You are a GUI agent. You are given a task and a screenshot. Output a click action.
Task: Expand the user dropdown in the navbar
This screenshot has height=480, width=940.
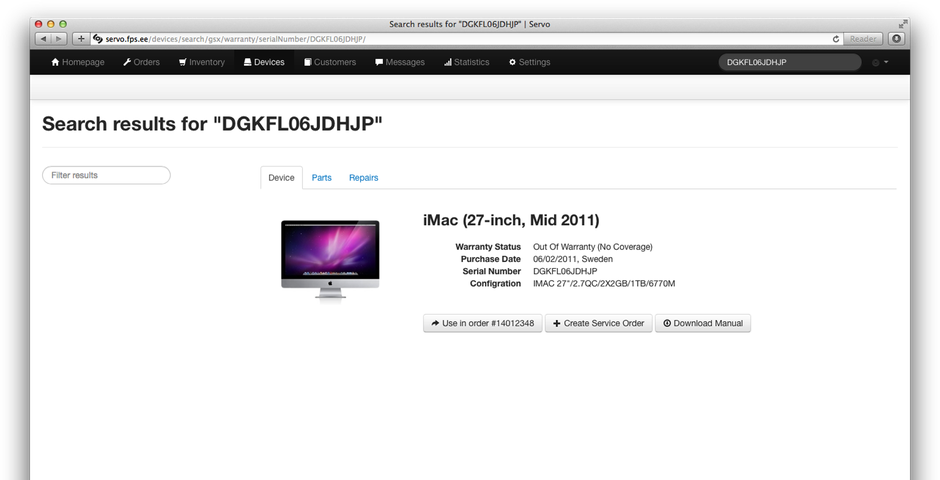click(880, 62)
